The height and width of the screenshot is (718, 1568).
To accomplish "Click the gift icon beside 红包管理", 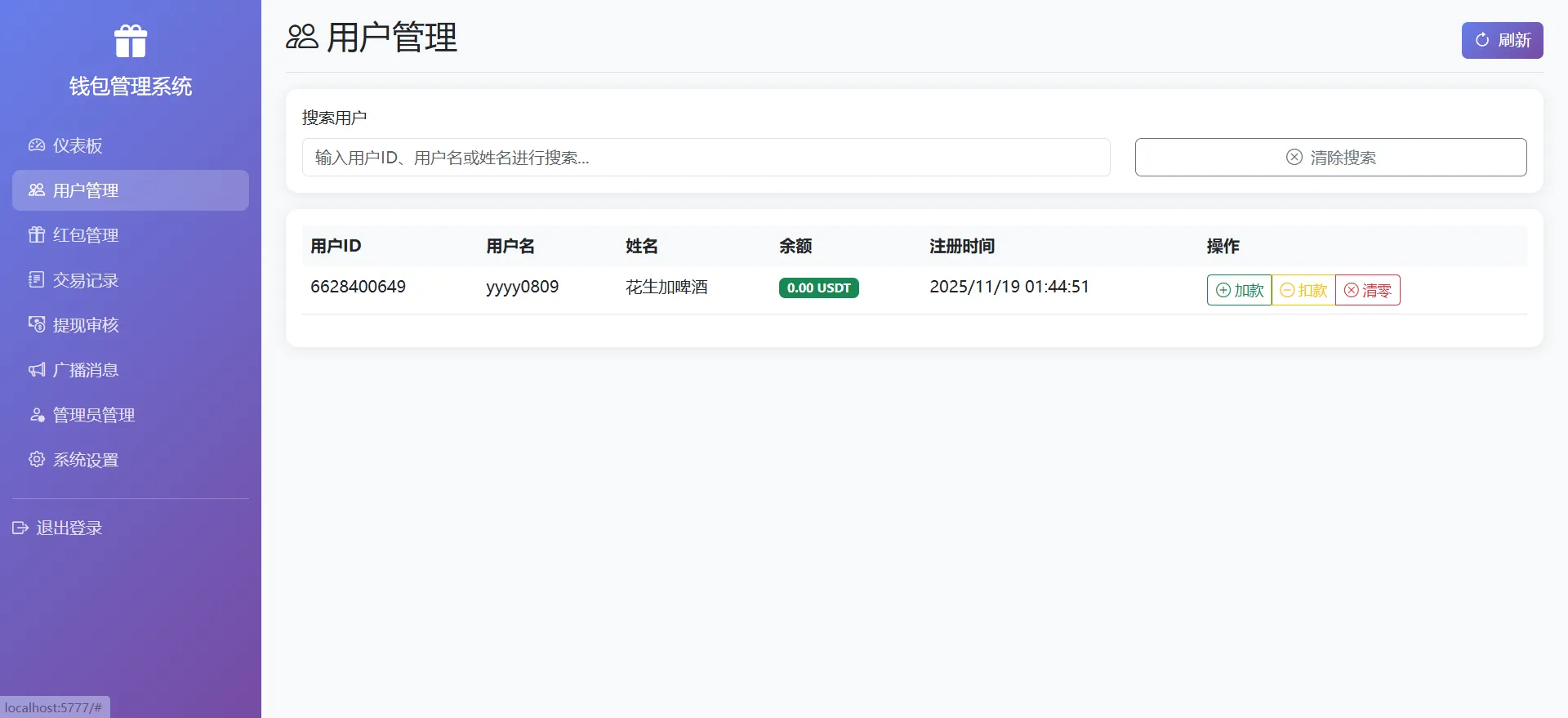I will pos(37,235).
